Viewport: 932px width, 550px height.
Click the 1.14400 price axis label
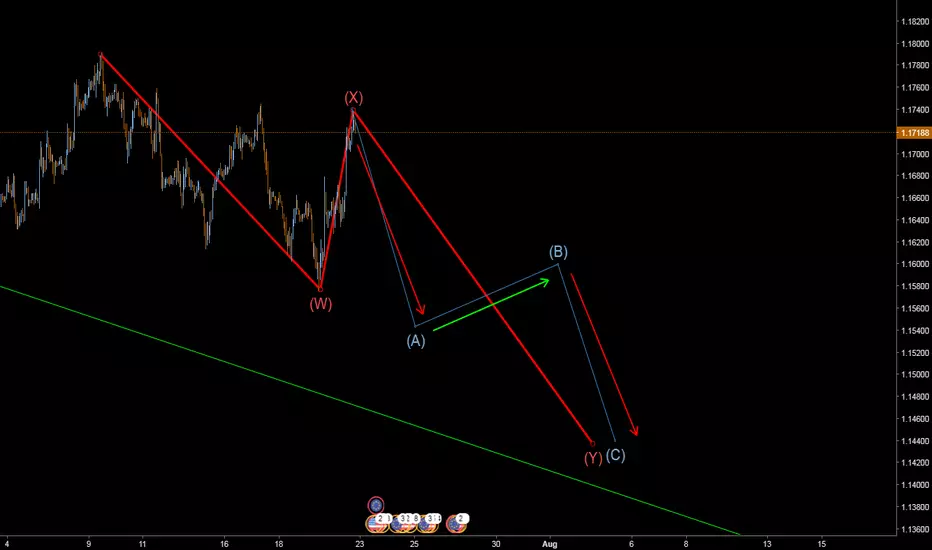pyautogui.click(x=915, y=441)
